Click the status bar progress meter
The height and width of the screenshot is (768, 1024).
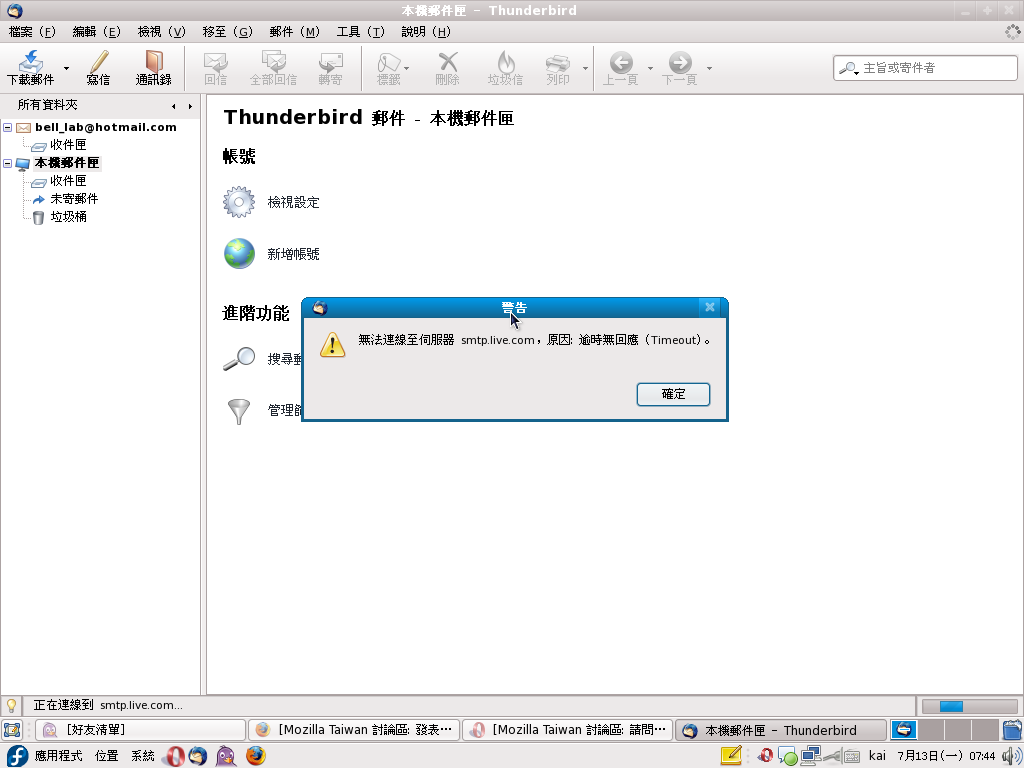pos(970,706)
